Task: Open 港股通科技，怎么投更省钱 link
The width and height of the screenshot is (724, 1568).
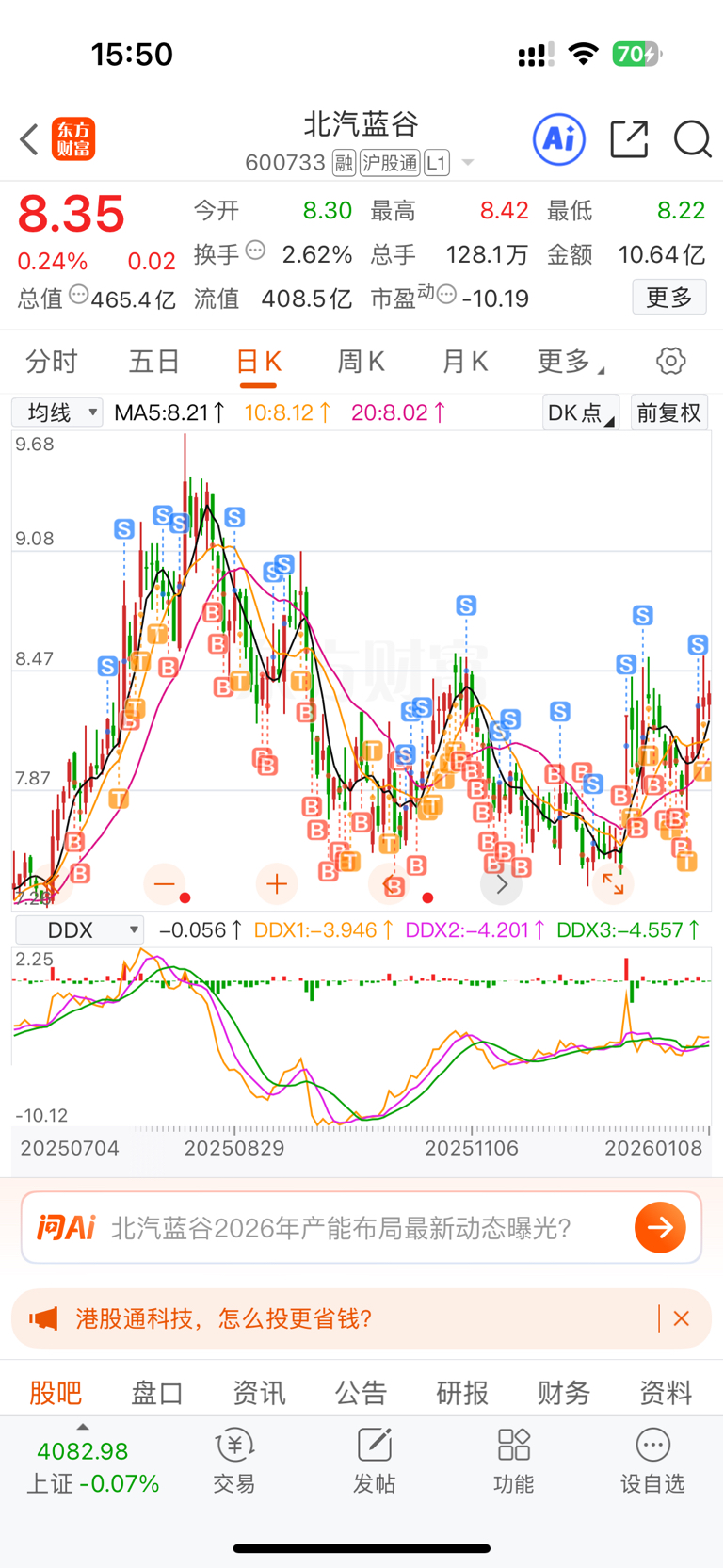Action: [x=224, y=1318]
